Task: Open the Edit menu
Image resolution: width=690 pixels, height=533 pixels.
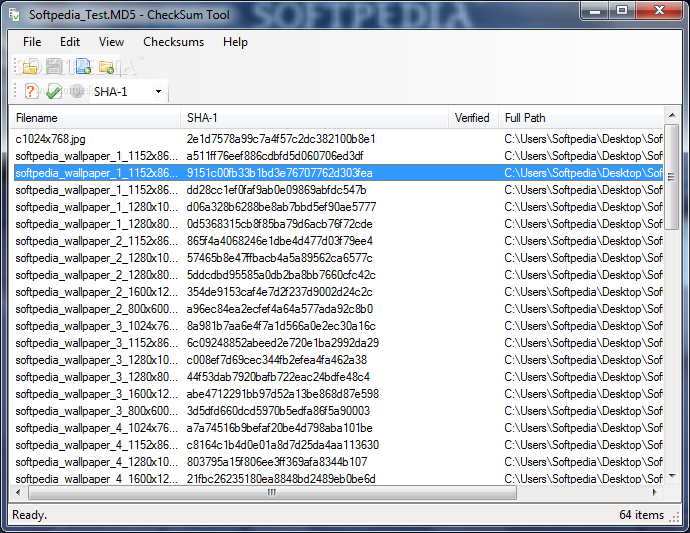Action: tap(70, 42)
